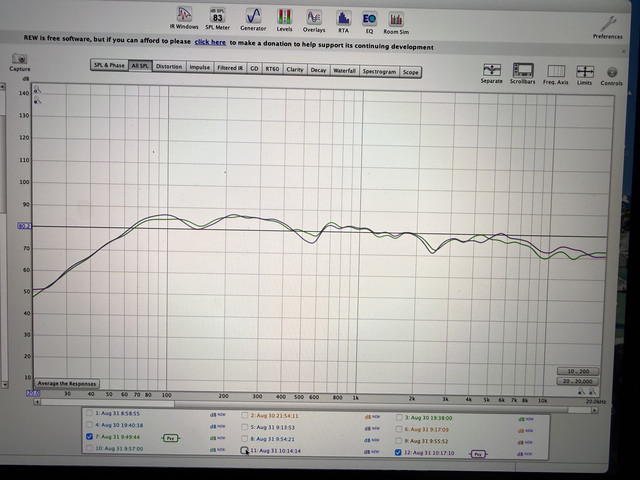Open the IR Windows tool
640x480 pixels.
tap(184, 18)
